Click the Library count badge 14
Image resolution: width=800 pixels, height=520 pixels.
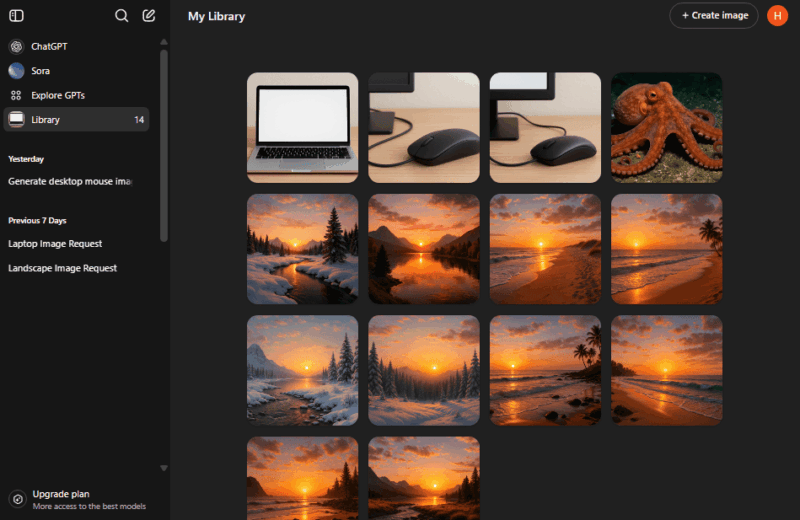[139, 120]
